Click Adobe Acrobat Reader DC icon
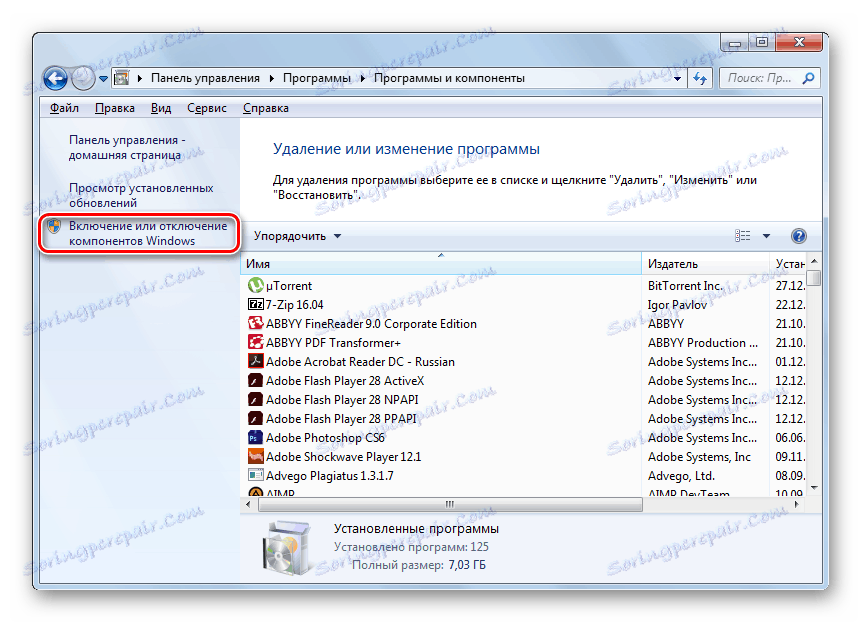Viewport: 862px width, 623px height. (x=256, y=361)
